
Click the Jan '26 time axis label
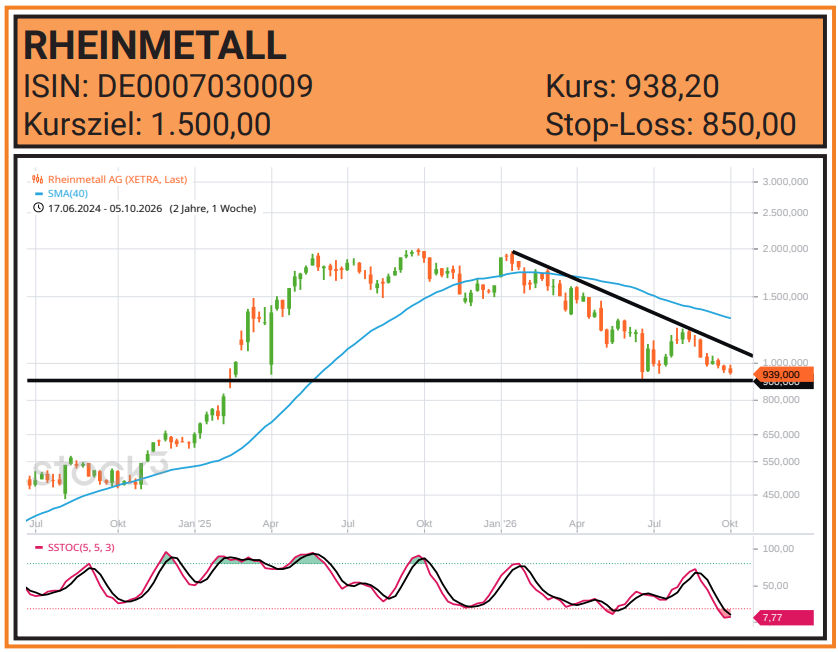[500, 524]
